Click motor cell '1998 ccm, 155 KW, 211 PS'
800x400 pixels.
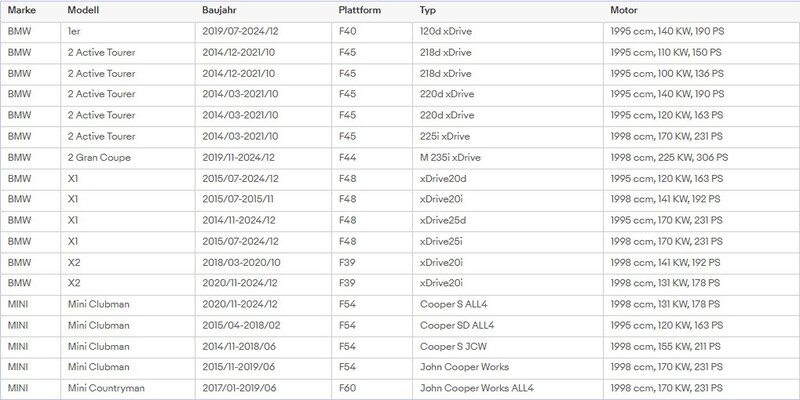[665, 346]
